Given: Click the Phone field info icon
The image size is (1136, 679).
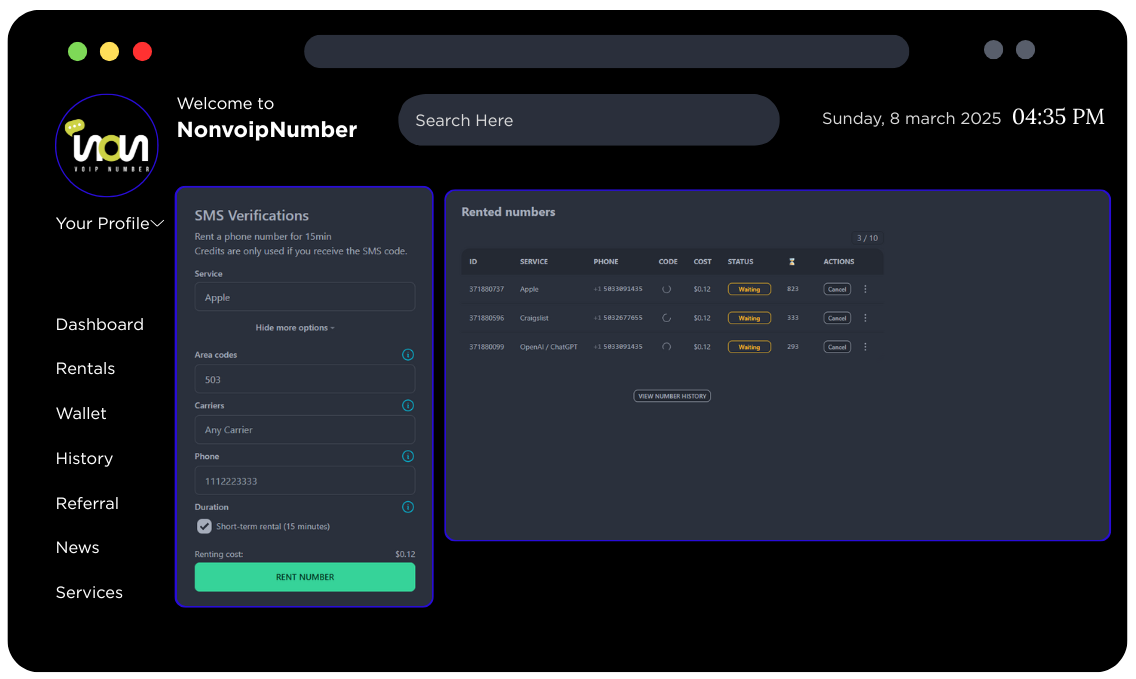Looking at the screenshot, I should tap(408, 456).
